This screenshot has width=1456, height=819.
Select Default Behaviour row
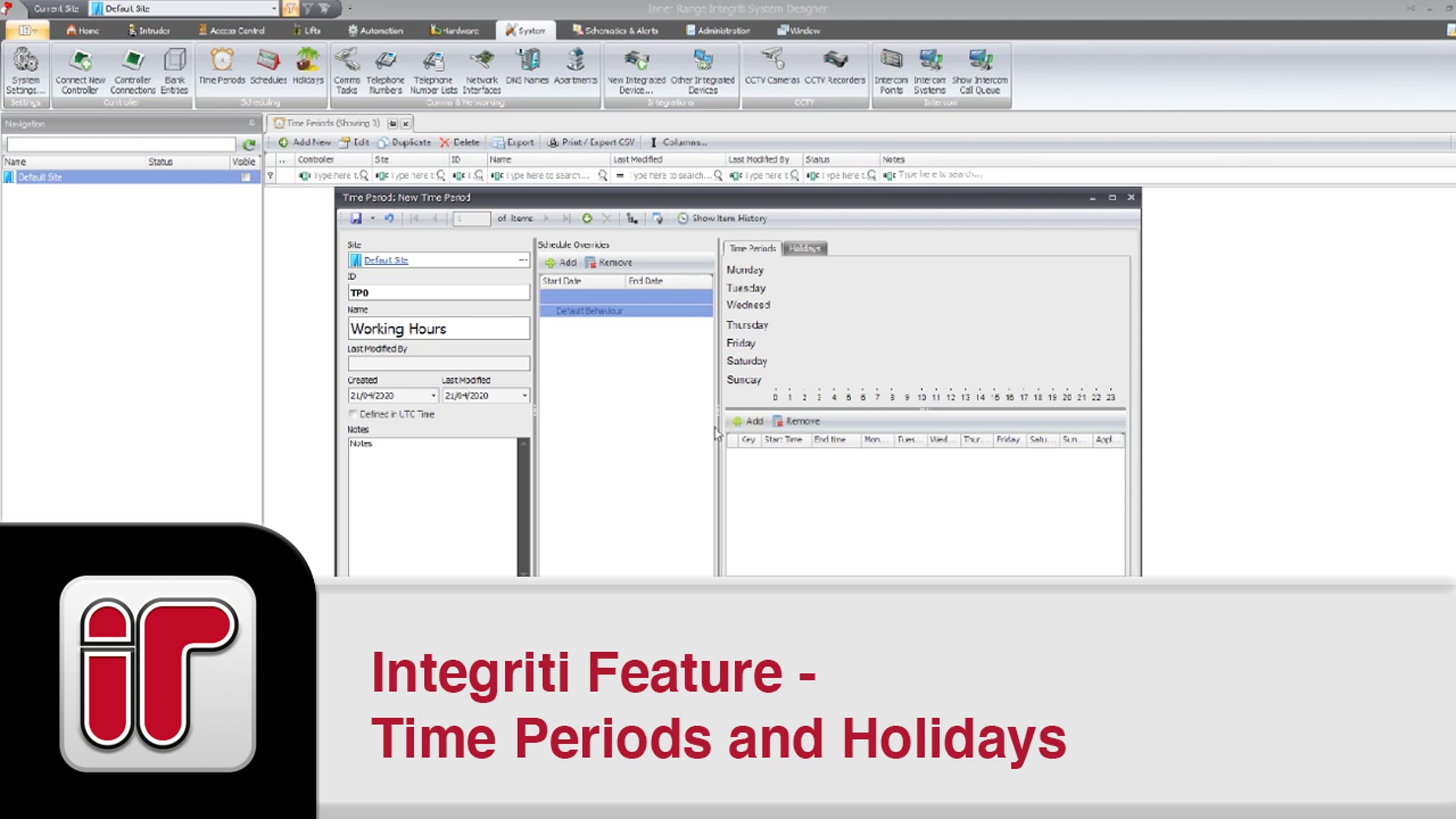click(x=626, y=311)
